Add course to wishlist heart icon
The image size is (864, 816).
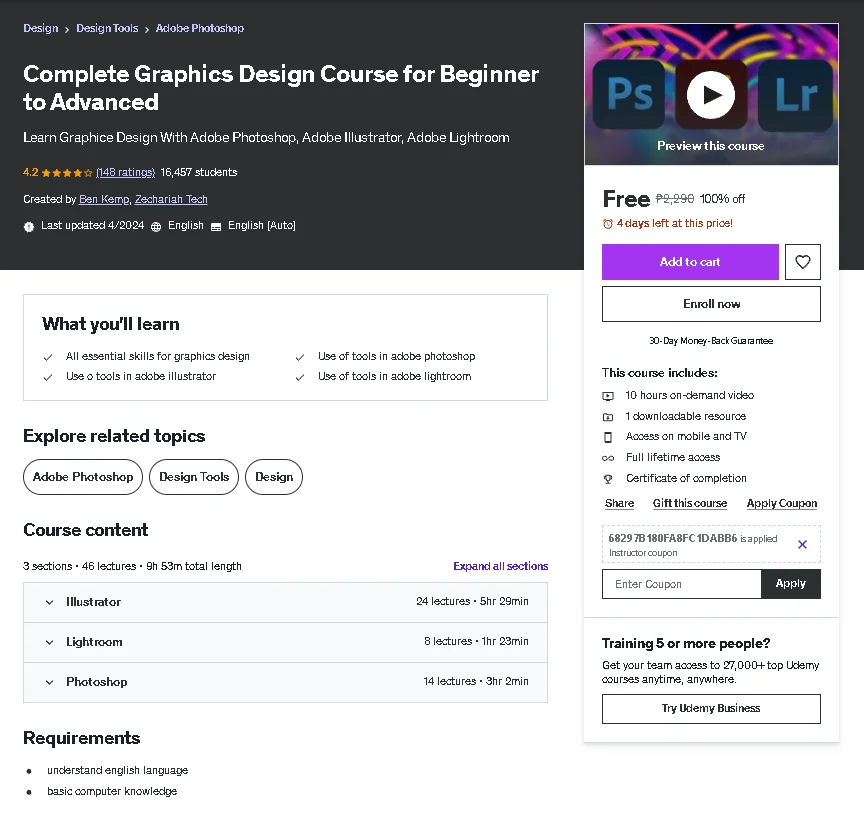[802, 262]
